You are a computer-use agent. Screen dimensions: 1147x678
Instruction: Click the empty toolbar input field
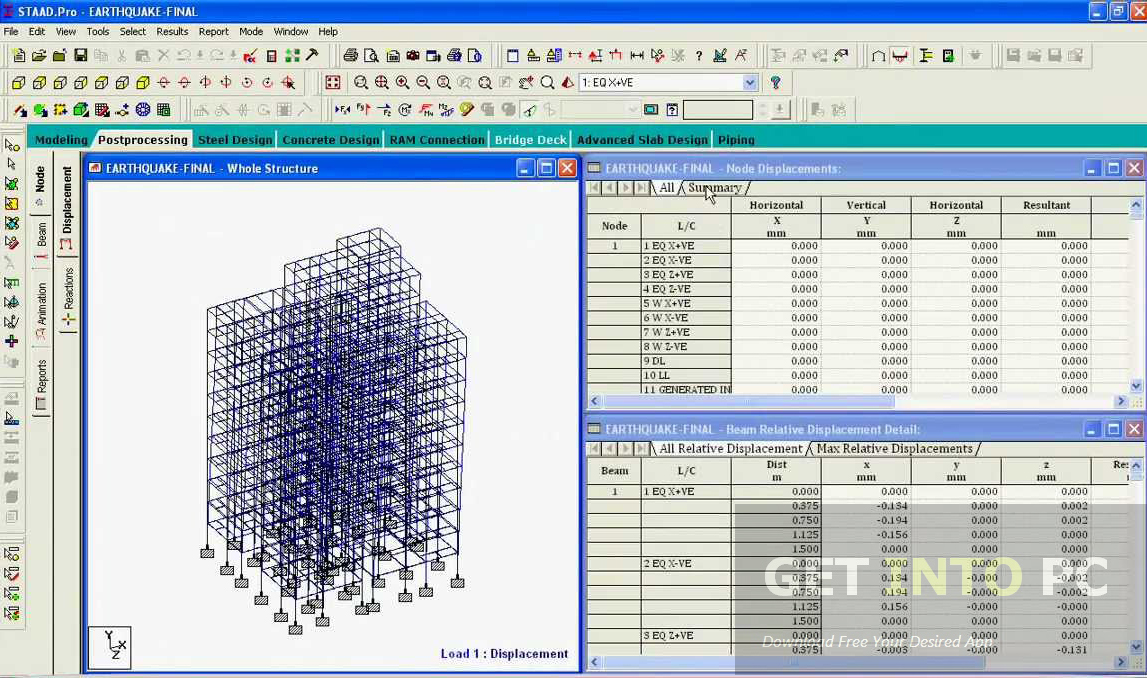click(x=718, y=110)
